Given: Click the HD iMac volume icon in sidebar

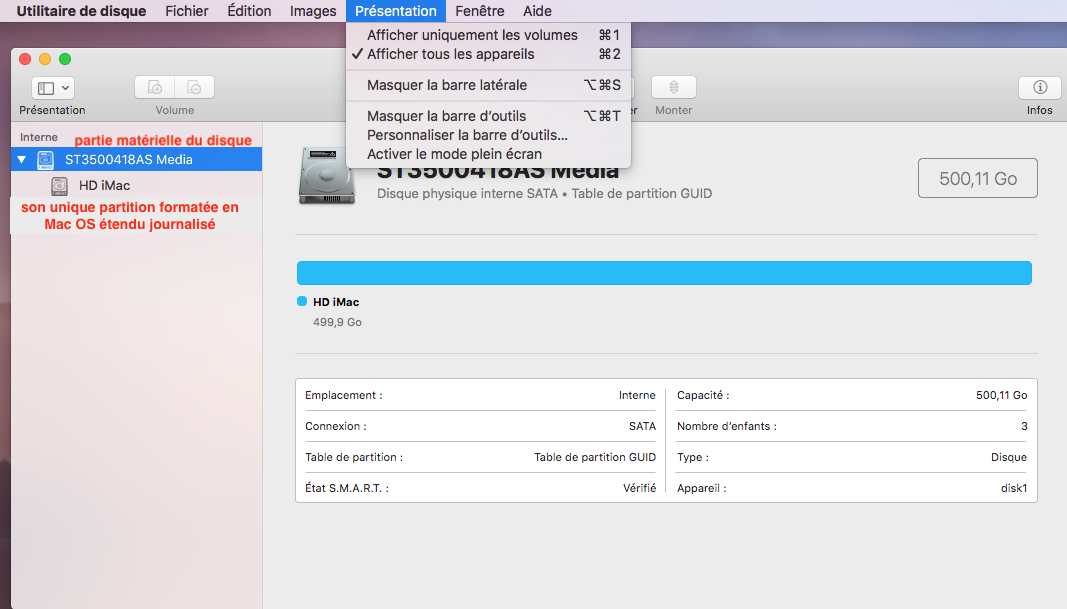Looking at the screenshot, I should [x=61, y=186].
